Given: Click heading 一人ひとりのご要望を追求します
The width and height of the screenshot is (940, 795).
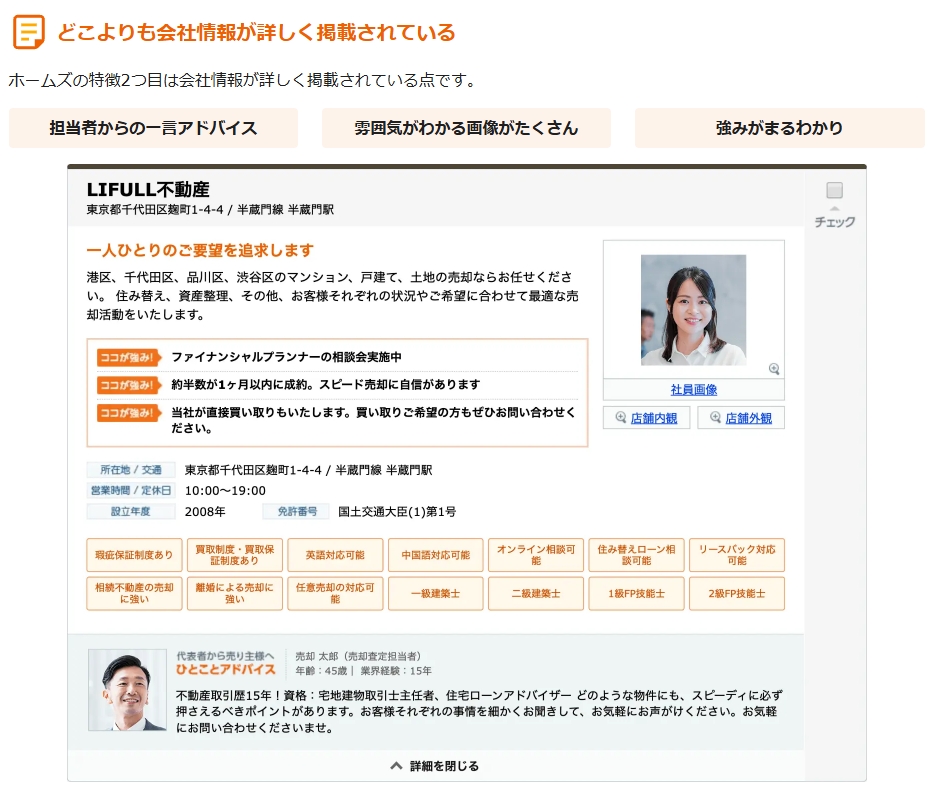Looking at the screenshot, I should [200, 250].
